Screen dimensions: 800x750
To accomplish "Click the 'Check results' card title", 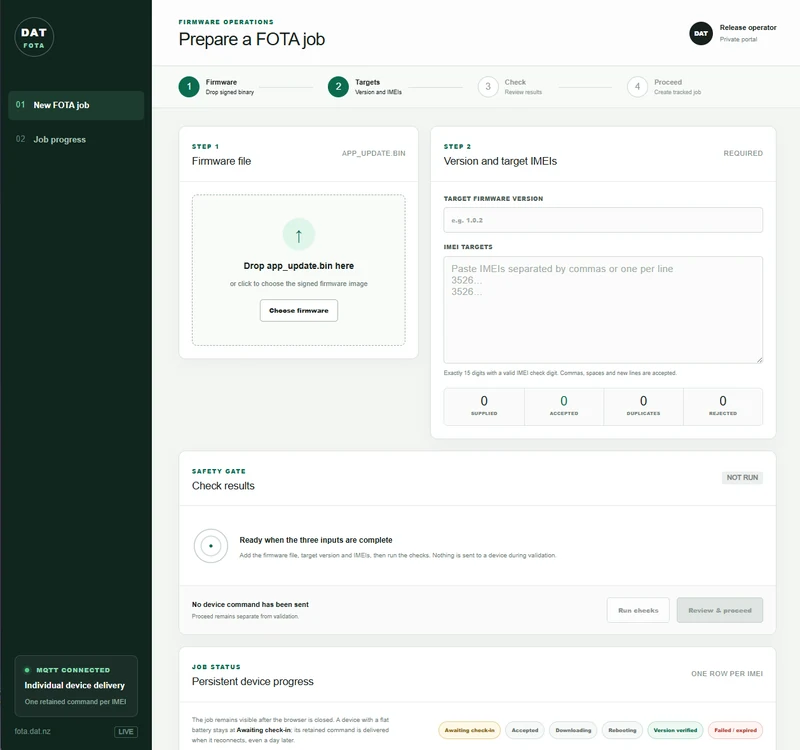I will tap(223, 486).
